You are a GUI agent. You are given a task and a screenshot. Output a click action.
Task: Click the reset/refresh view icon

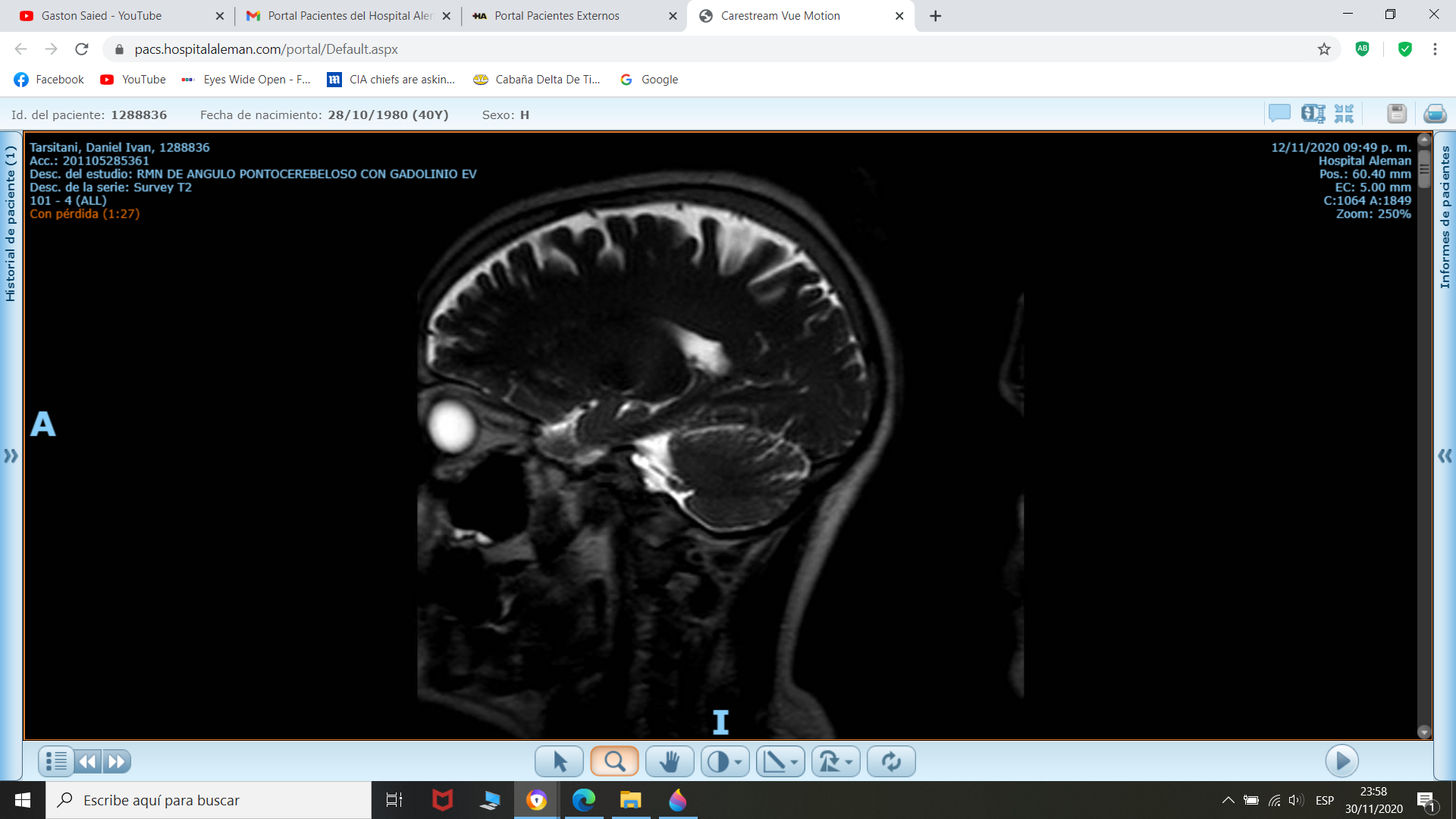[x=891, y=761]
